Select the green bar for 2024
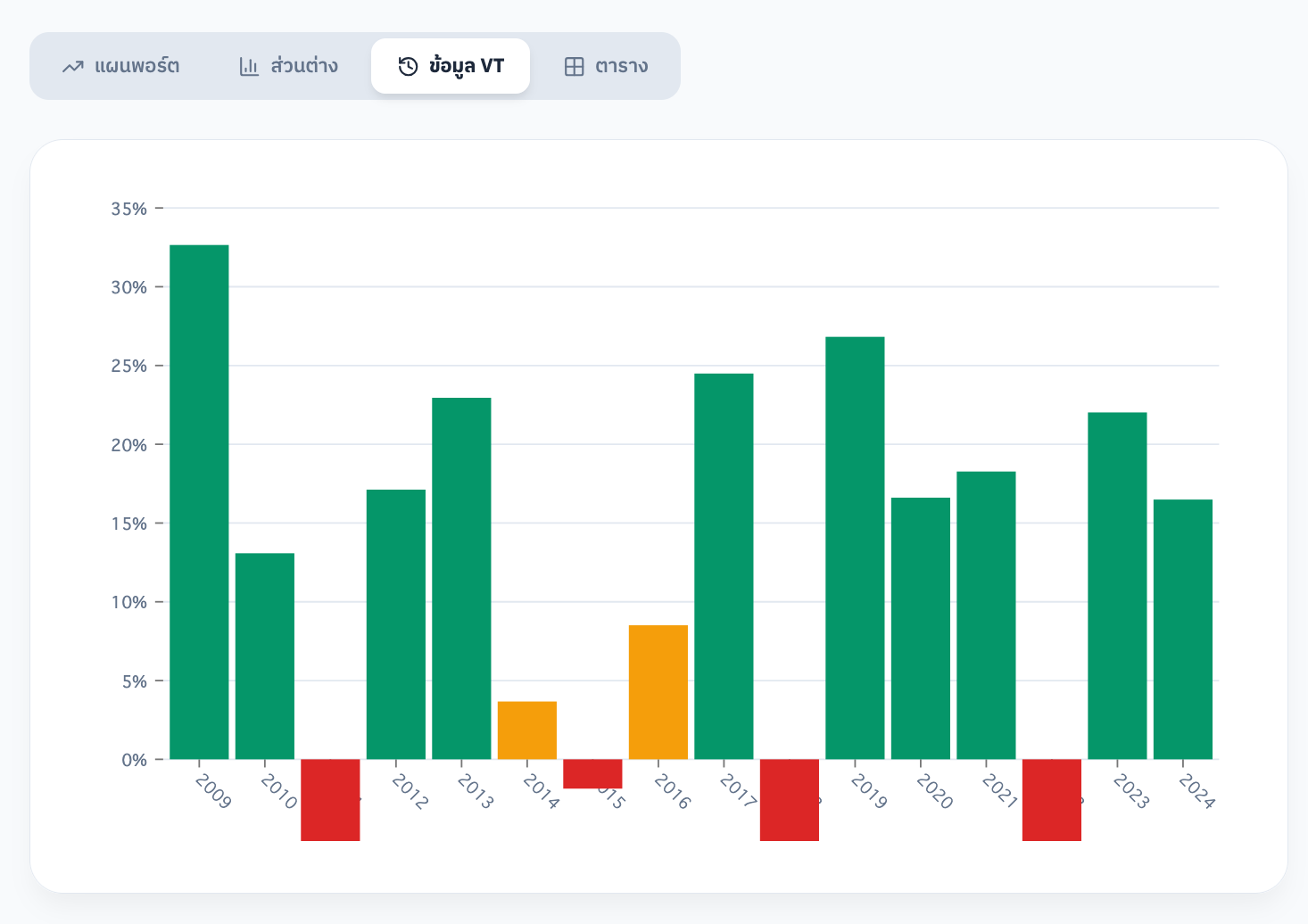Image resolution: width=1308 pixels, height=924 pixels. 1183,629
